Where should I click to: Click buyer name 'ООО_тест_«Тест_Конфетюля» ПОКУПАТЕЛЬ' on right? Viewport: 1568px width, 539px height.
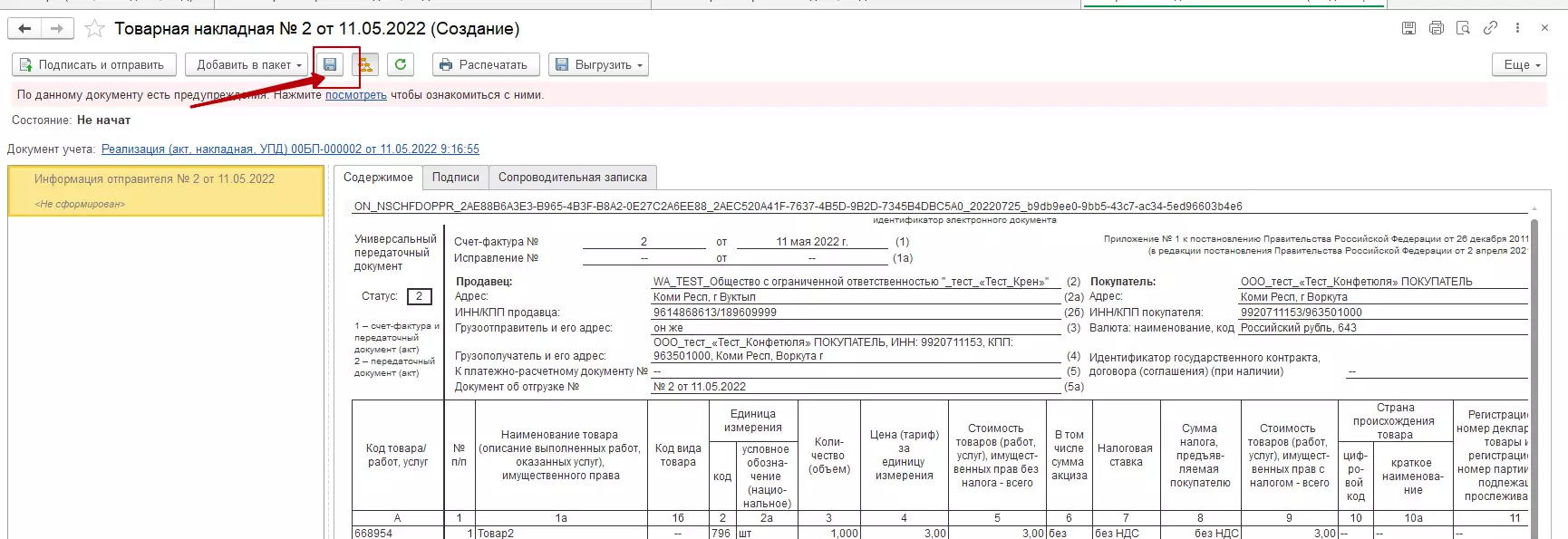[1356, 282]
